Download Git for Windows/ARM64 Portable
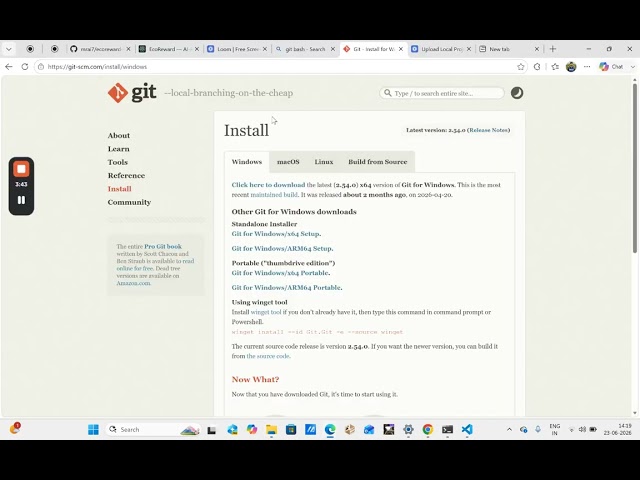The width and height of the screenshot is (640, 480). pos(286,288)
